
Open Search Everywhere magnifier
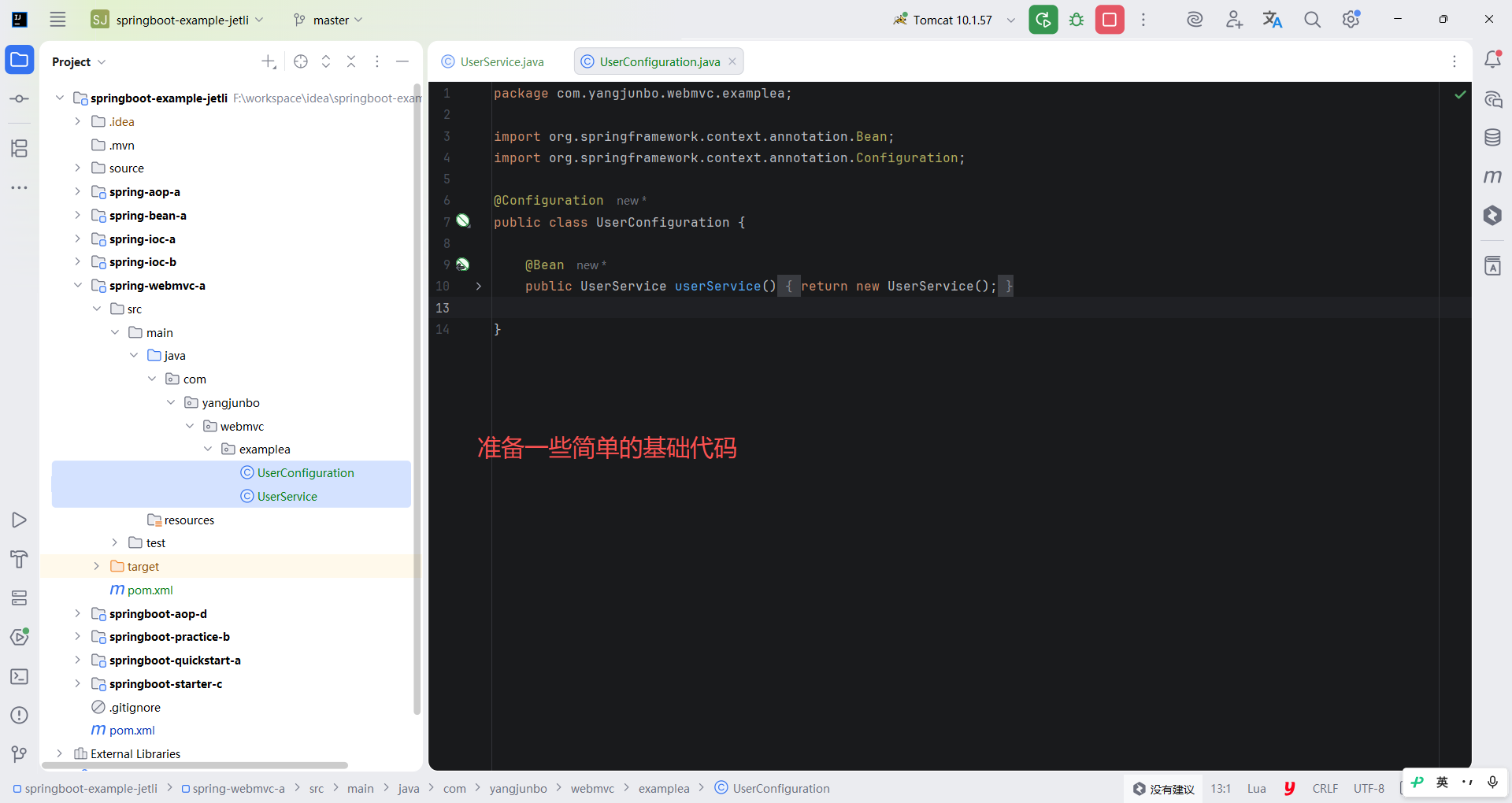[1312, 20]
